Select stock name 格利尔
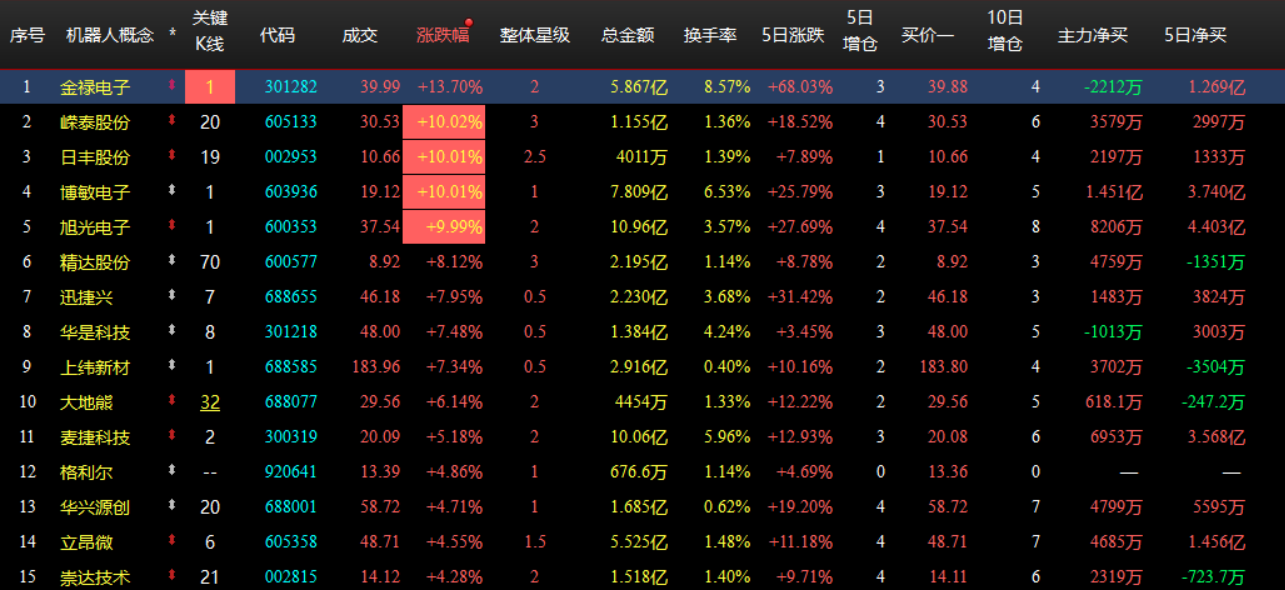Viewport: 1285px width, 590px height. 87,472
